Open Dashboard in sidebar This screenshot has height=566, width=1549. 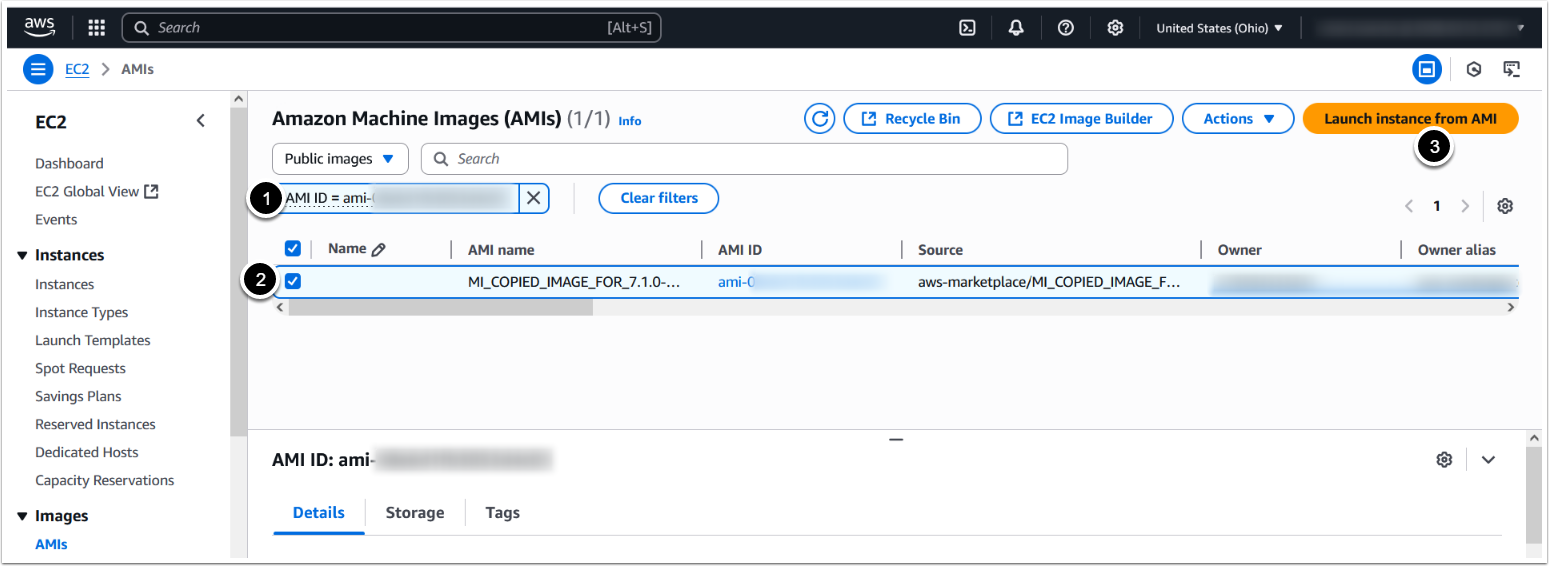point(69,163)
